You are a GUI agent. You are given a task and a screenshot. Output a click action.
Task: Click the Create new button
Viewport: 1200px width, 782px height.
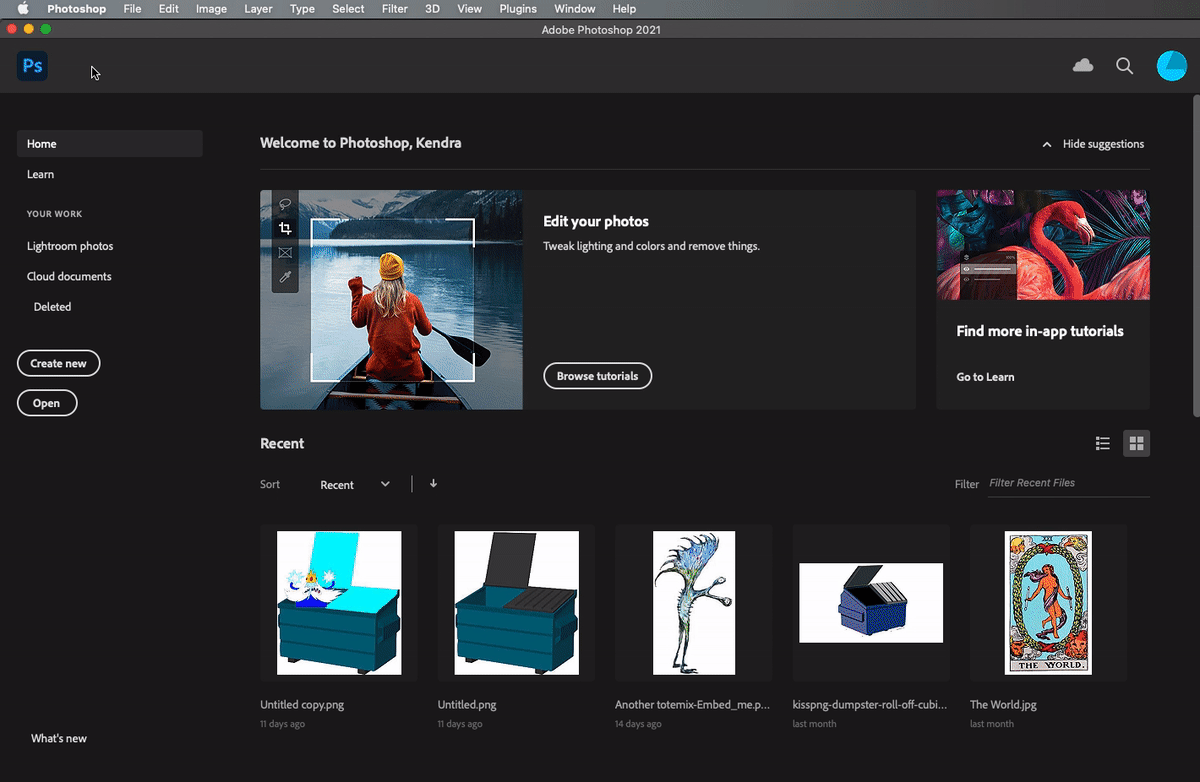(x=59, y=363)
